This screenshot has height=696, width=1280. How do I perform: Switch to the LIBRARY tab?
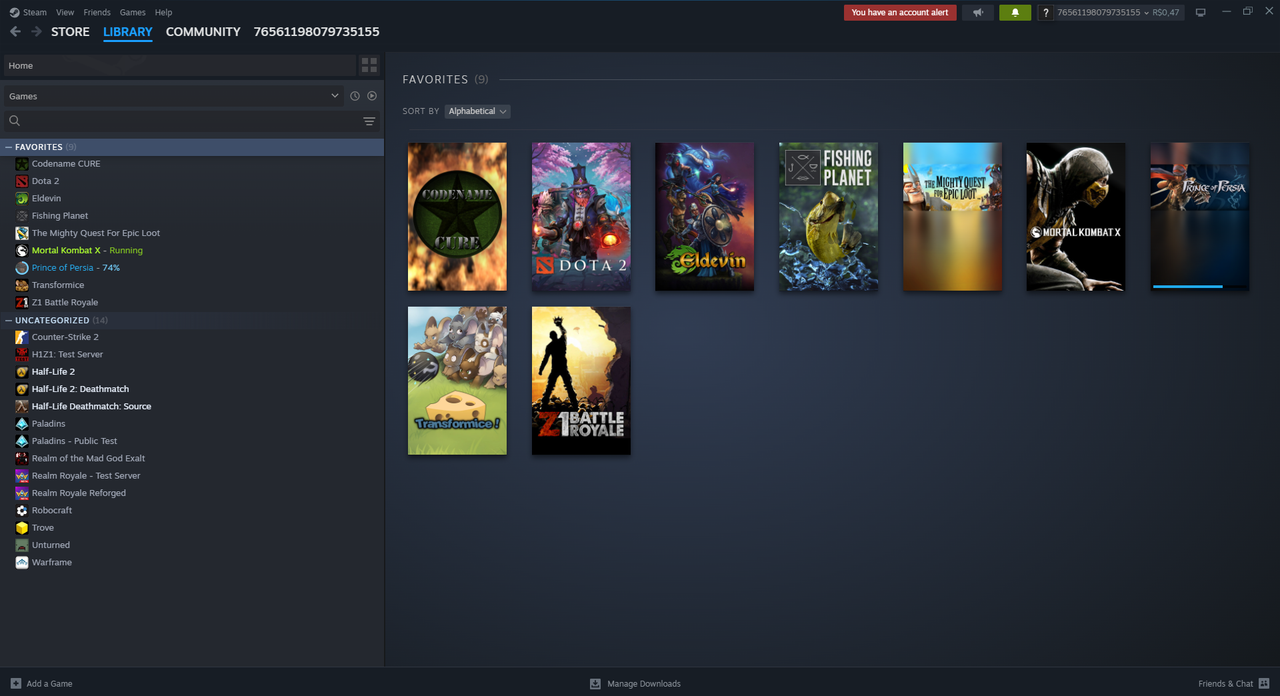128,32
